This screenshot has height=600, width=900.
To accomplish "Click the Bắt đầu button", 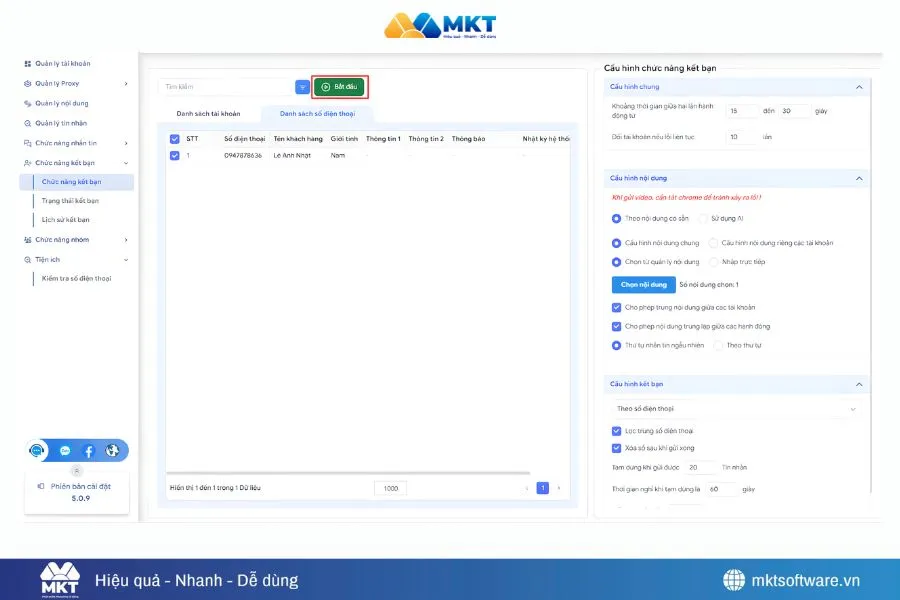I will tap(338, 87).
